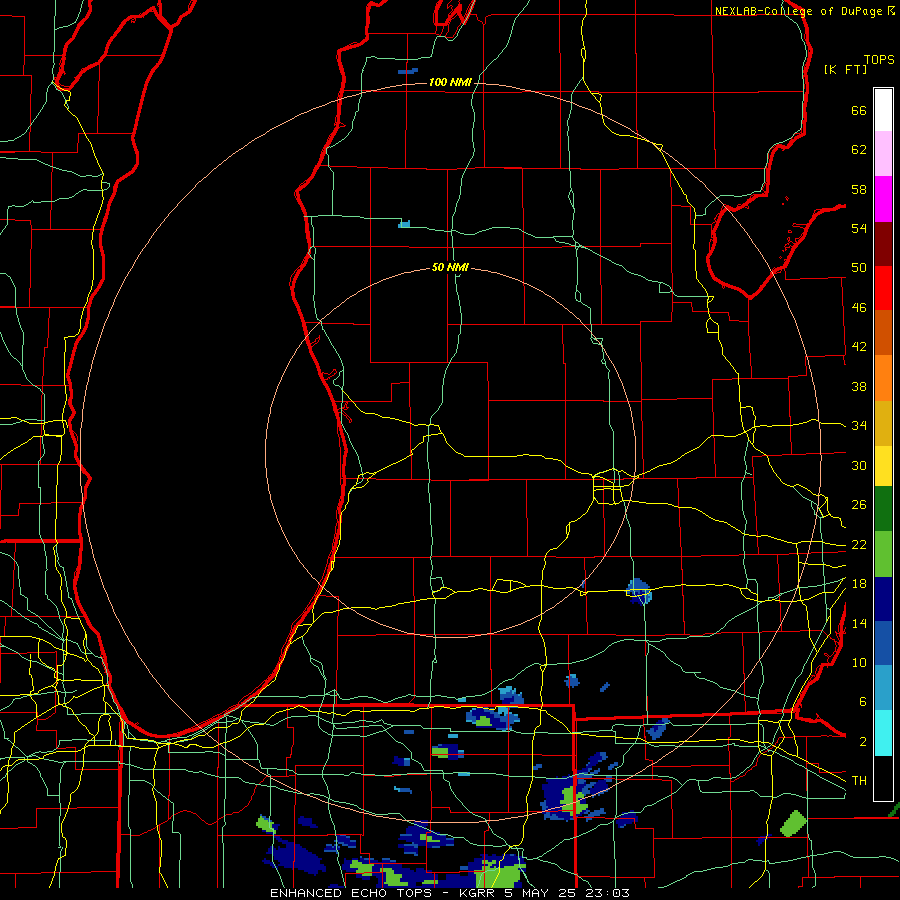Viewport: 900px width, 900px height.
Task: Click the '66' legend value
Action: pyautogui.click(x=859, y=111)
